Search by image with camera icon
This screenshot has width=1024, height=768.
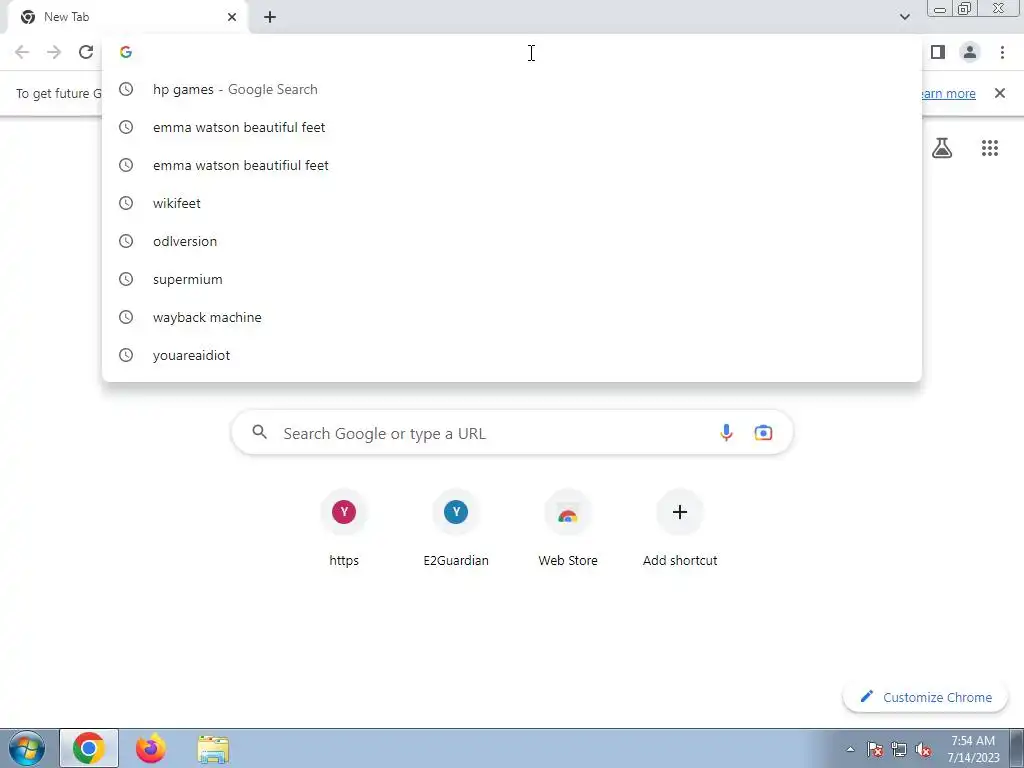(x=763, y=432)
